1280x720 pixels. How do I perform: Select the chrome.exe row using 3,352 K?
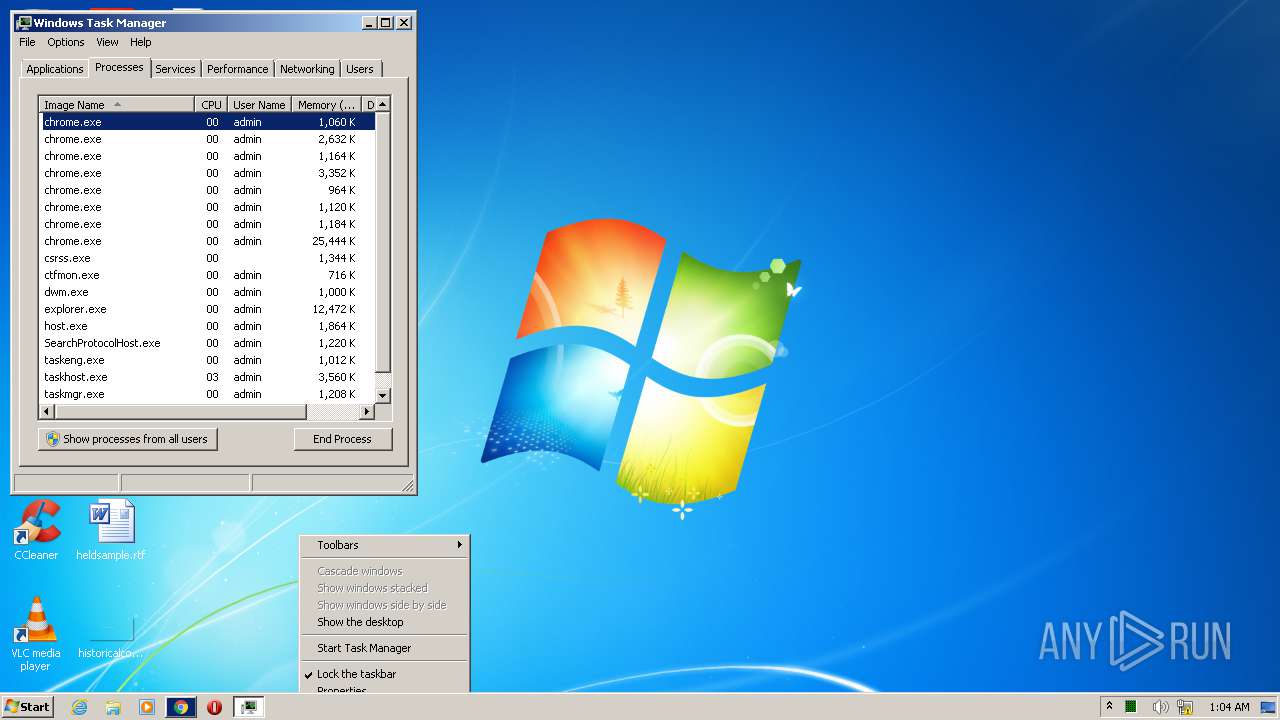tap(207, 173)
